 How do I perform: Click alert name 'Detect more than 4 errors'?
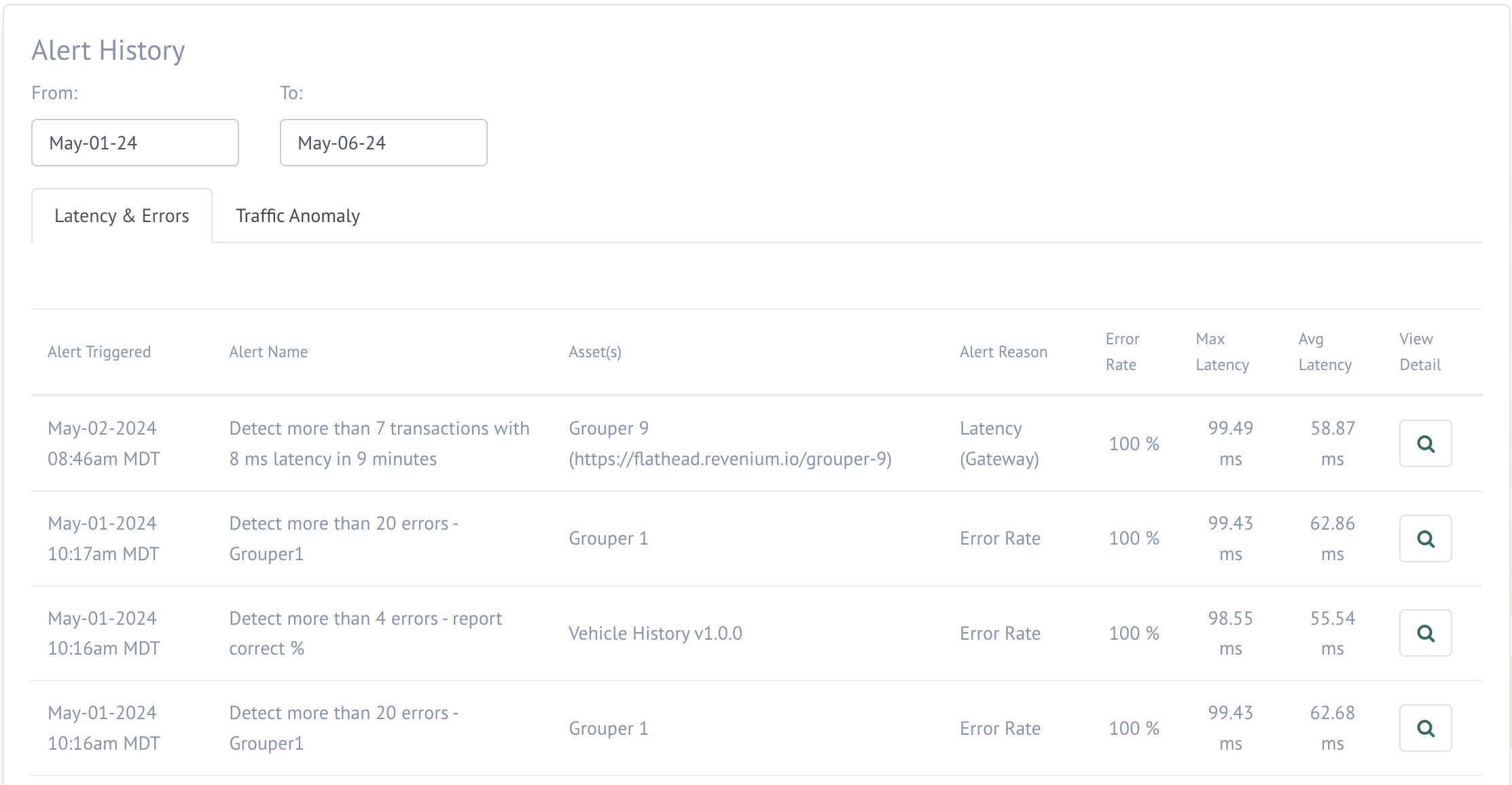click(x=365, y=633)
